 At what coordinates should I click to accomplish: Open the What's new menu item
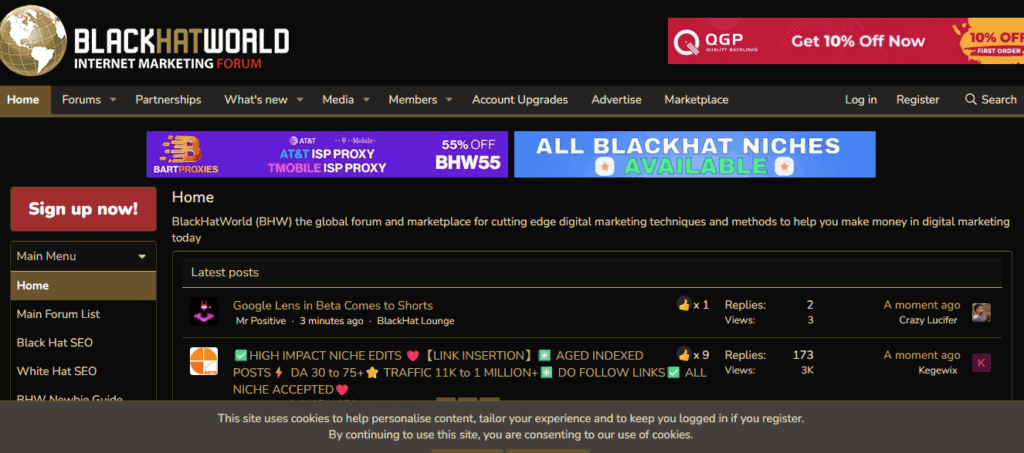255,100
